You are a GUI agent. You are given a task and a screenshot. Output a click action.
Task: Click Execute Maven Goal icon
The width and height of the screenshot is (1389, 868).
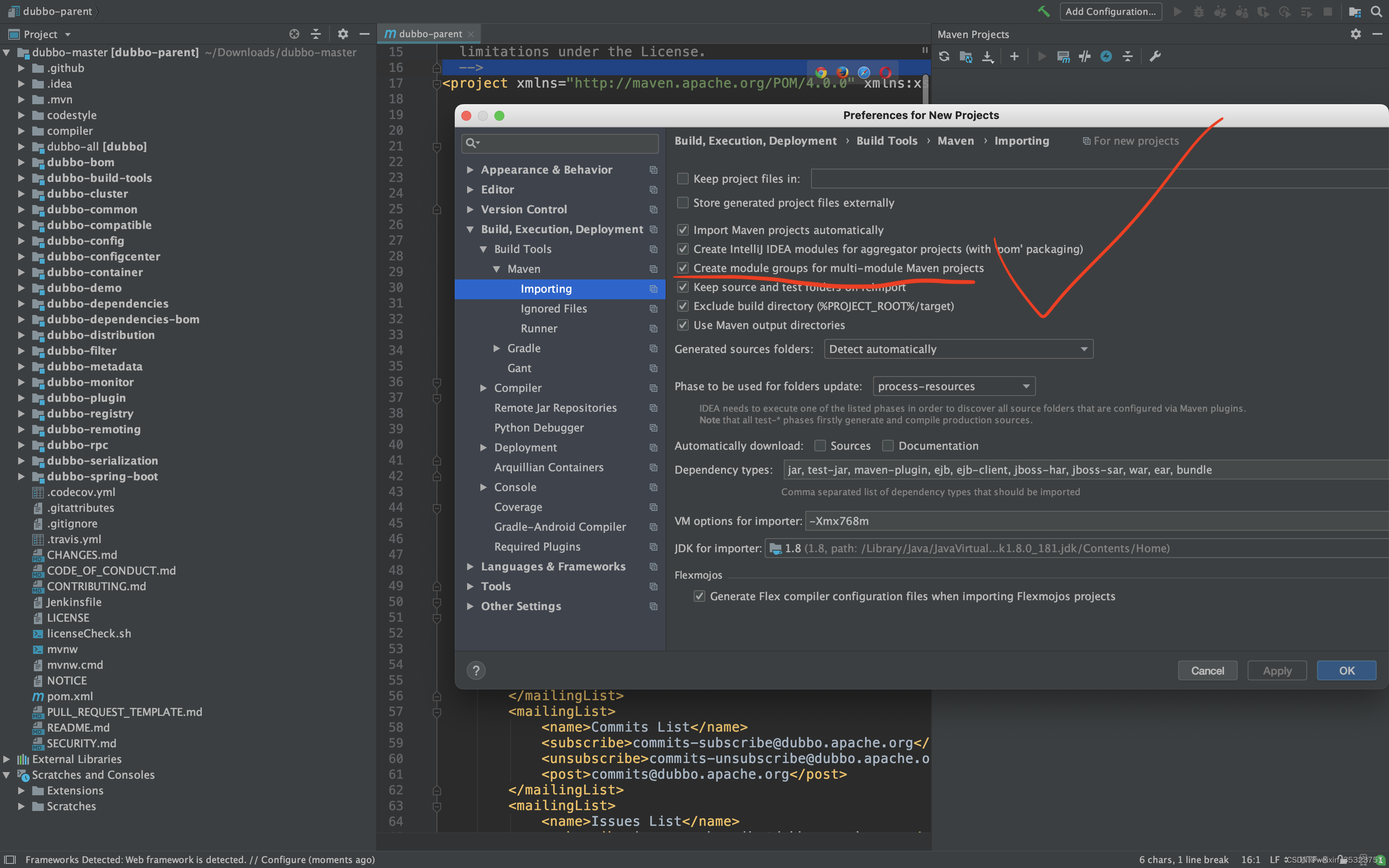click(x=1063, y=56)
